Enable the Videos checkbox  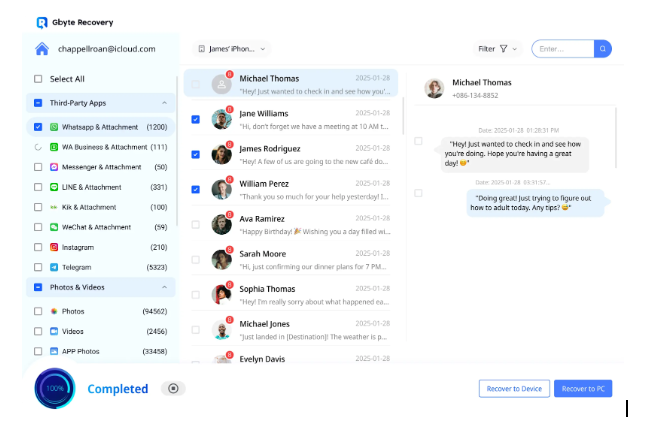point(38,331)
